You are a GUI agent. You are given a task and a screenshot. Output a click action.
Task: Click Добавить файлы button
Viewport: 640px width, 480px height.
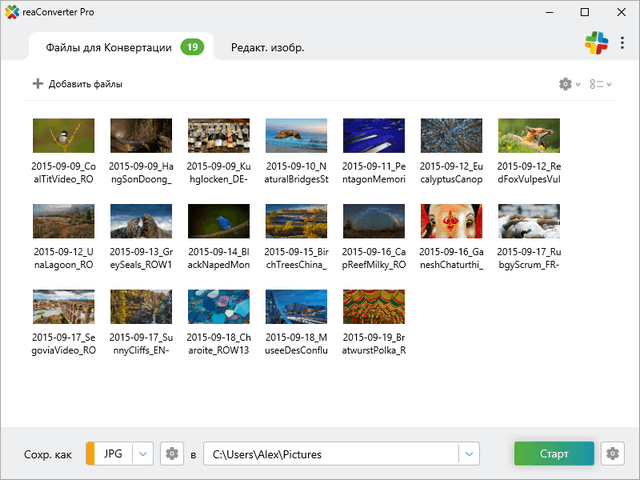coord(78,84)
